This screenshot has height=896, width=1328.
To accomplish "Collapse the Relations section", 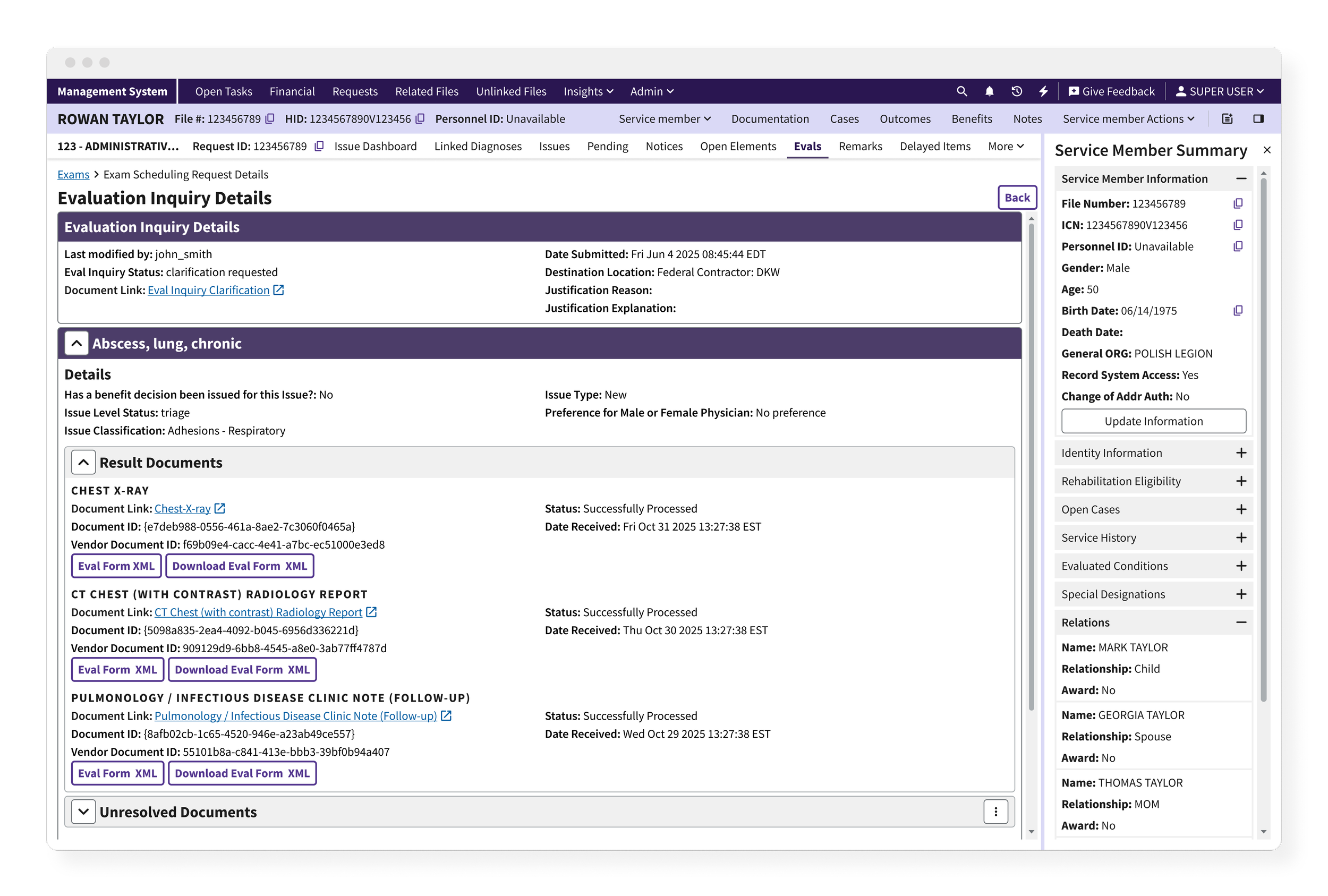I will pyautogui.click(x=1240, y=623).
